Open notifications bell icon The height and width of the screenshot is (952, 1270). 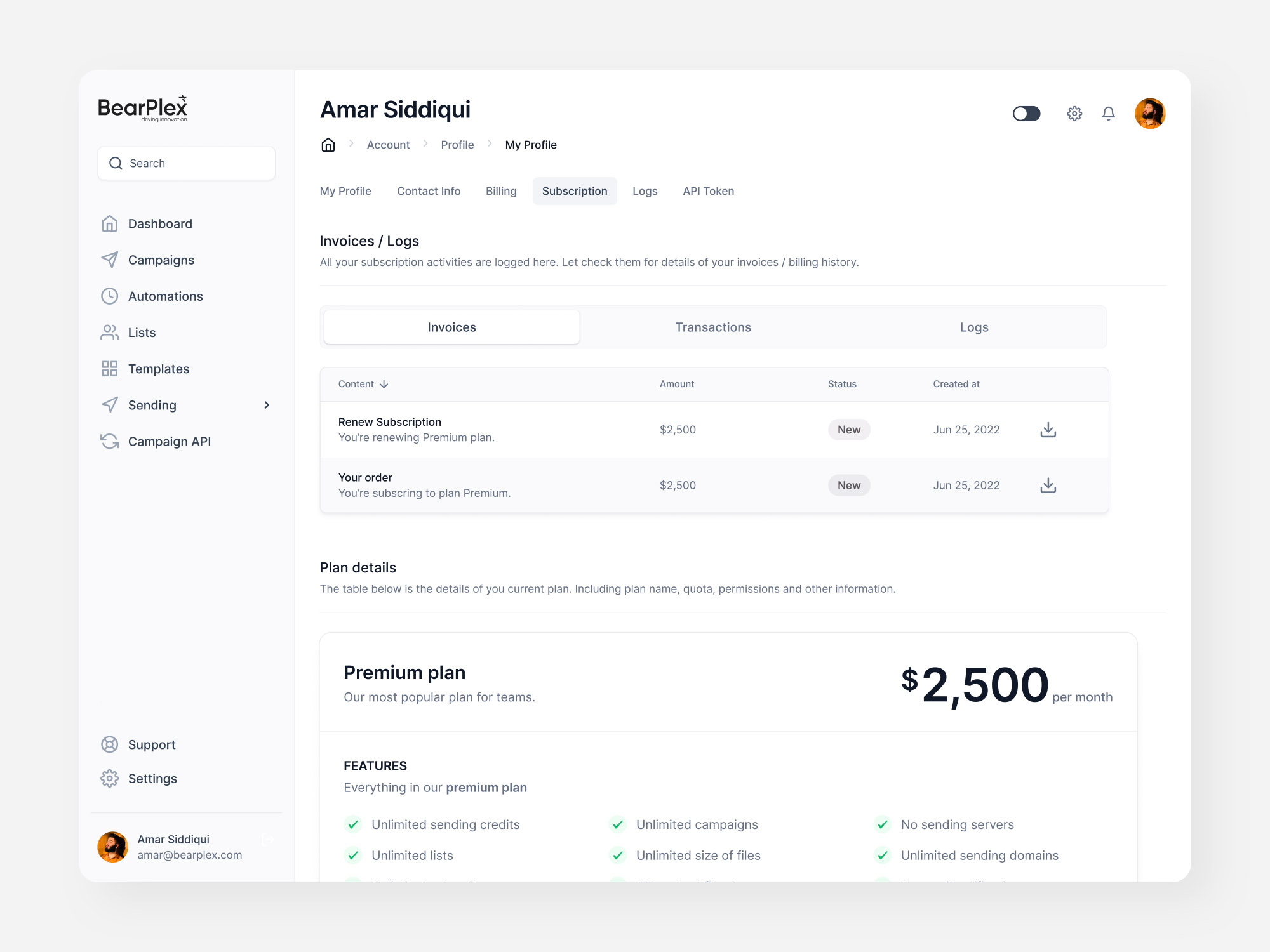[1109, 114]
